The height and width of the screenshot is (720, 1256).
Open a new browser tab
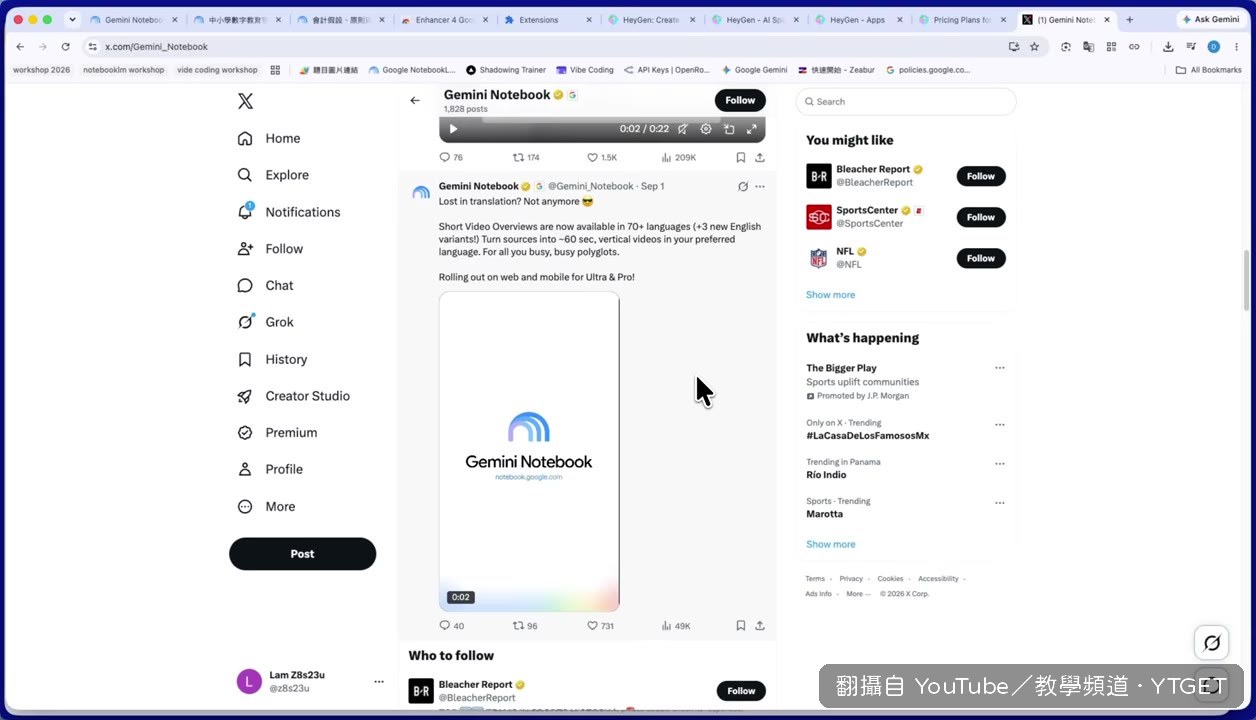1130,19
